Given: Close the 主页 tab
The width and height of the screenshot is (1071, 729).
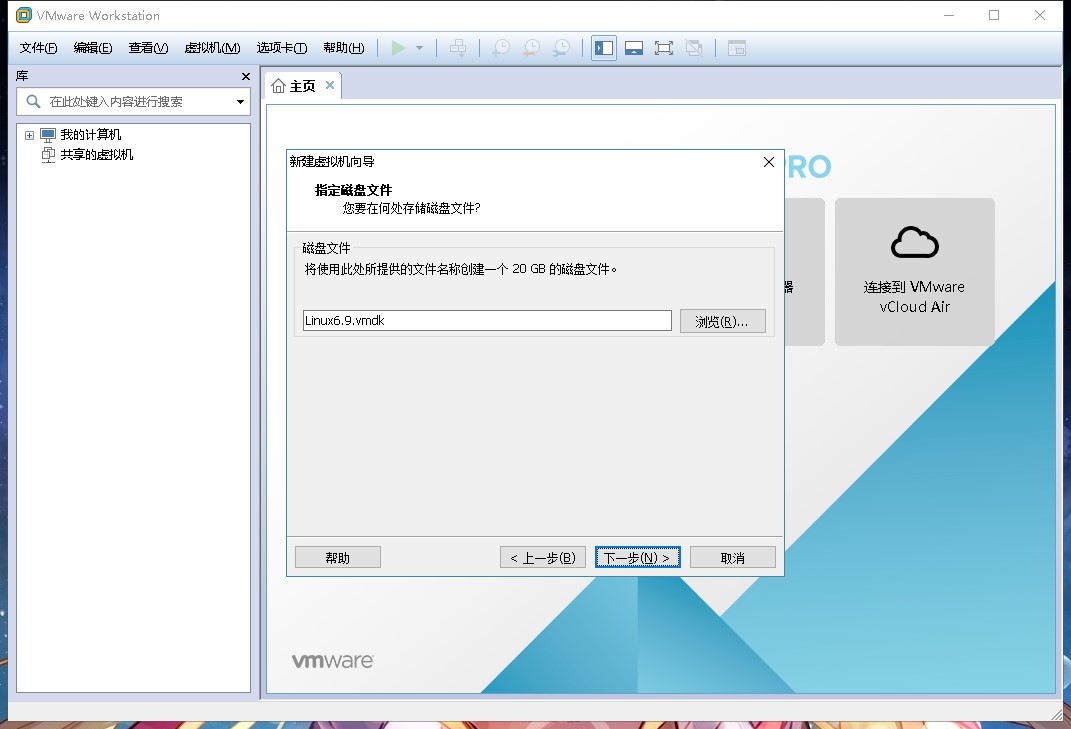Looking at the screenshot, I should click(x=330, y=85).
